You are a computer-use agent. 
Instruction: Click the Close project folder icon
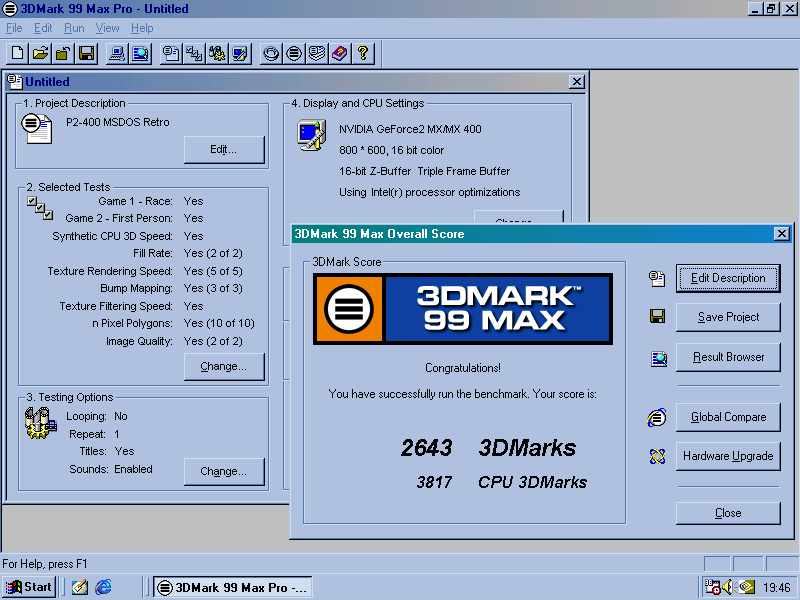coord(63,53)
